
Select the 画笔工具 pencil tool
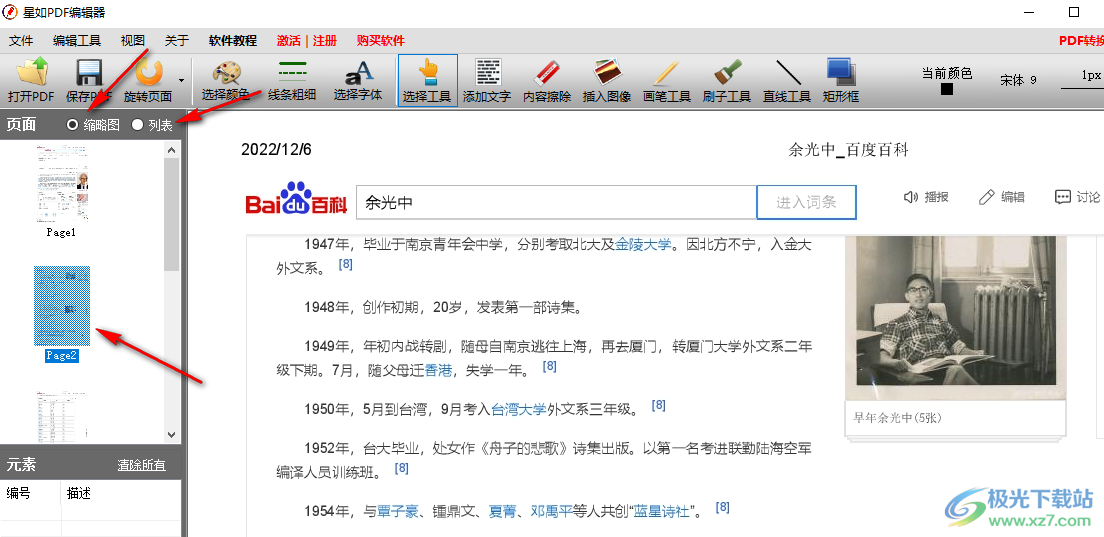pyautogui.click(x=667, y=80)
